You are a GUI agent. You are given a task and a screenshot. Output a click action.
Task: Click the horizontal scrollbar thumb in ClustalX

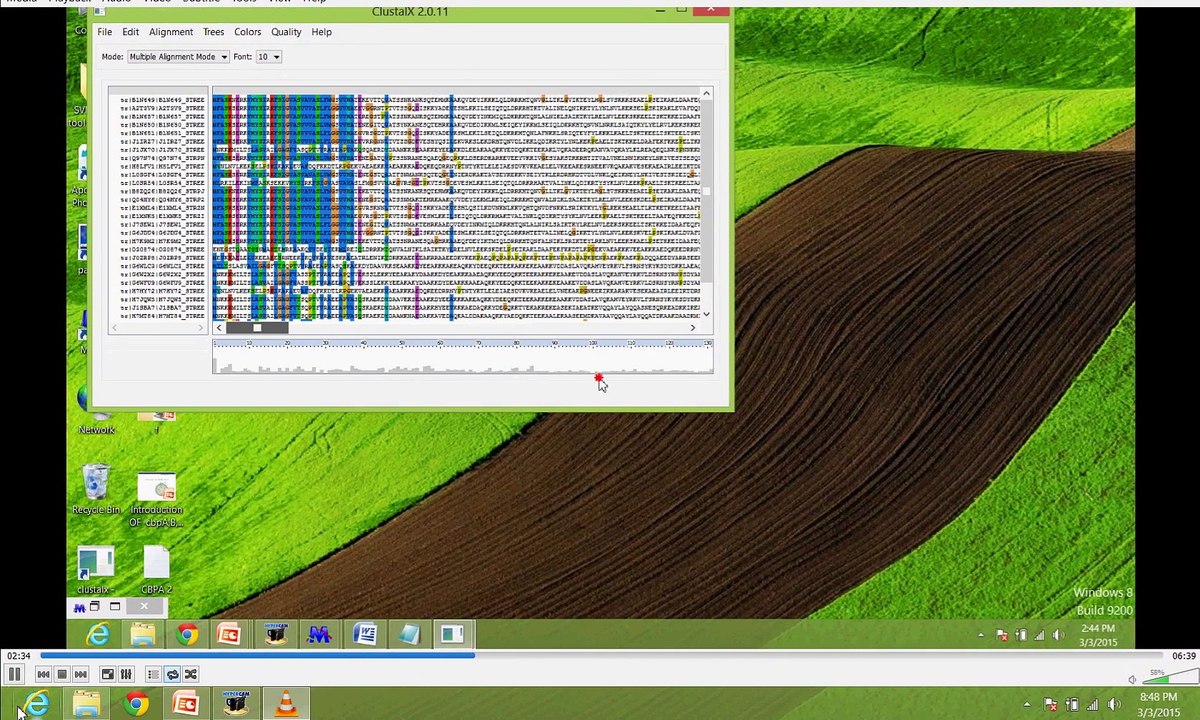[x=257, y=327]
